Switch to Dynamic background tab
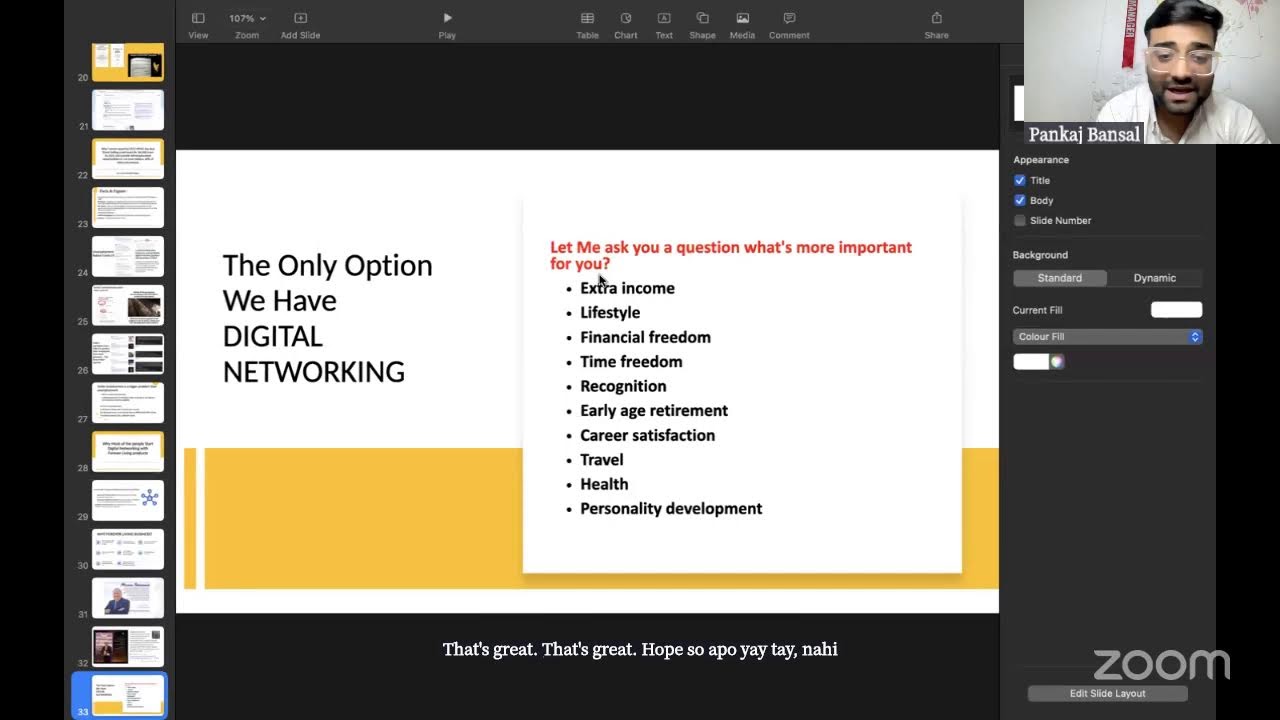Screen dimensions: 1280x720 point(1155,278)
